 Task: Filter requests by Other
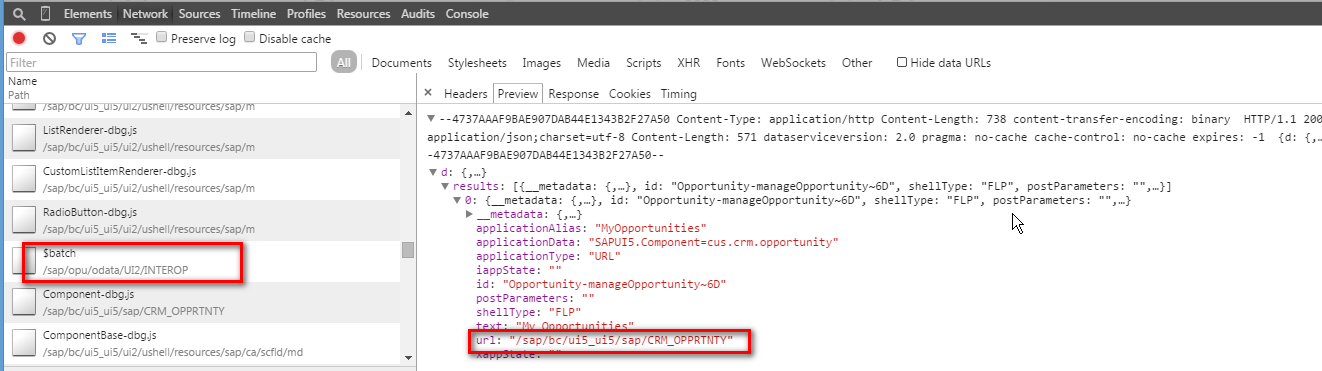[857, 63]
